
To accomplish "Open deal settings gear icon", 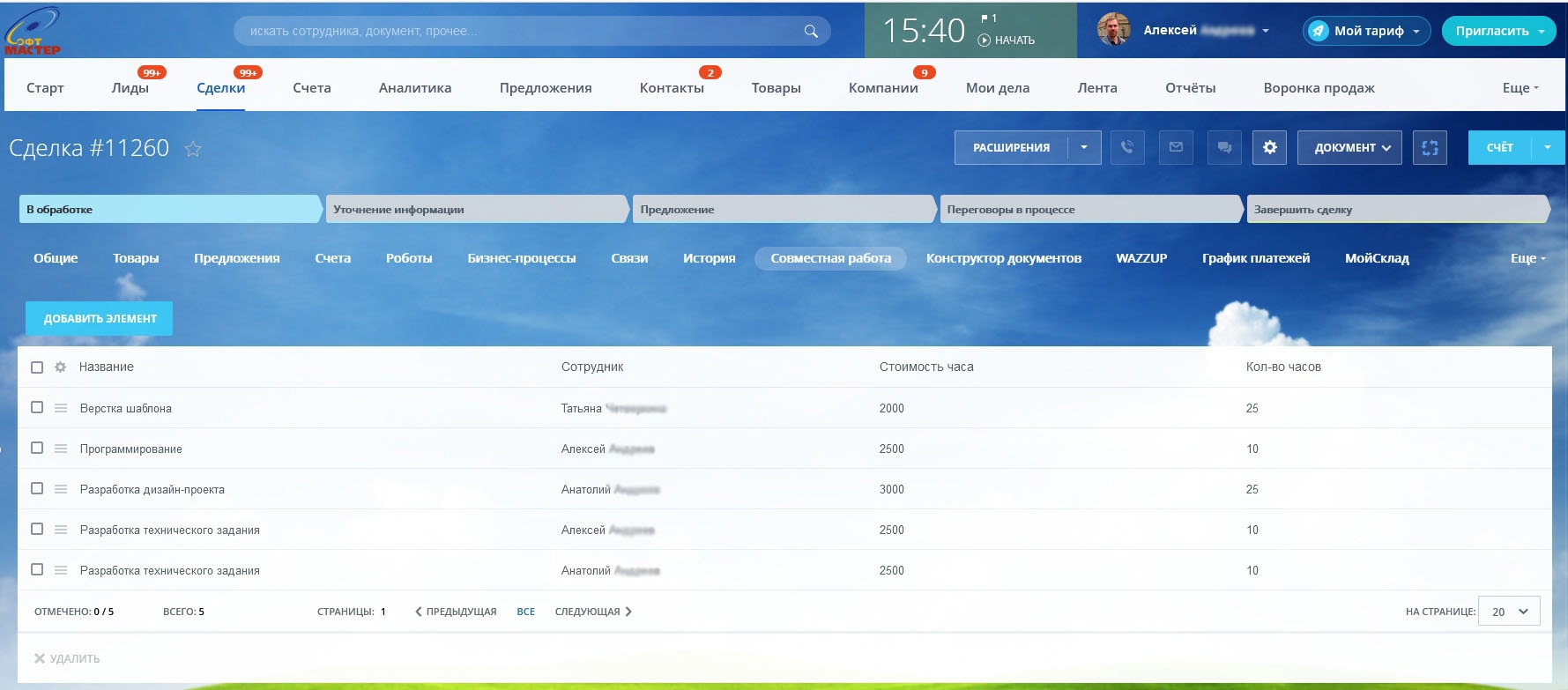I will (x=1269, y=148).
